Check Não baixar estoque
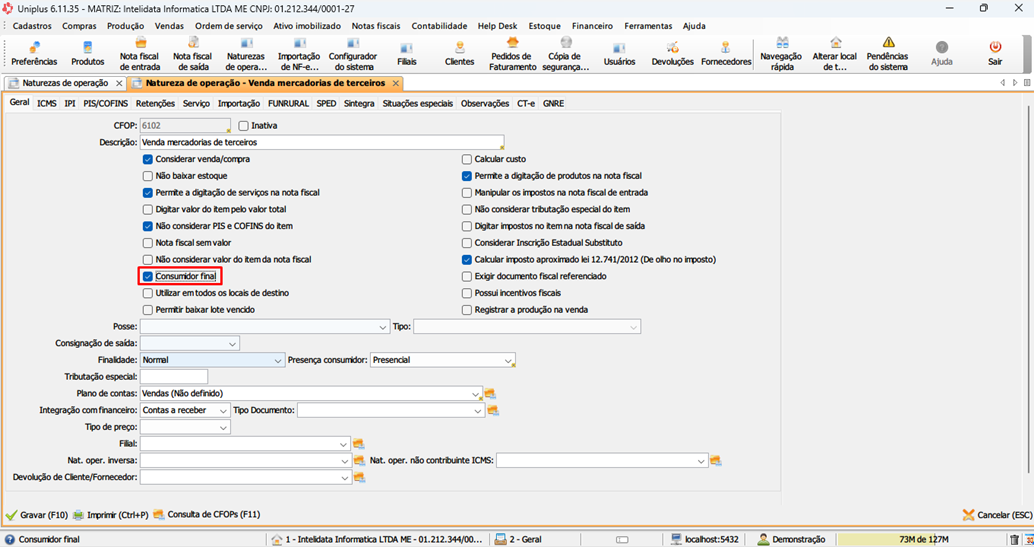The width and height of the screenshot is (1034, 547). (x=148, y=176)
